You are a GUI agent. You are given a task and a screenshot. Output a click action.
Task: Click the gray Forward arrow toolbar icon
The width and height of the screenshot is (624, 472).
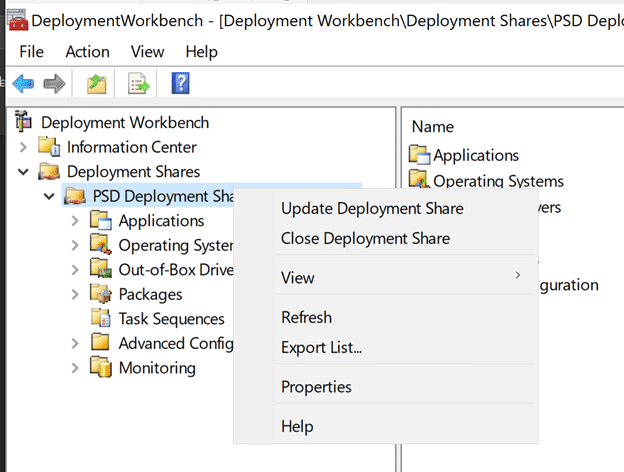(x=55, y=84)
